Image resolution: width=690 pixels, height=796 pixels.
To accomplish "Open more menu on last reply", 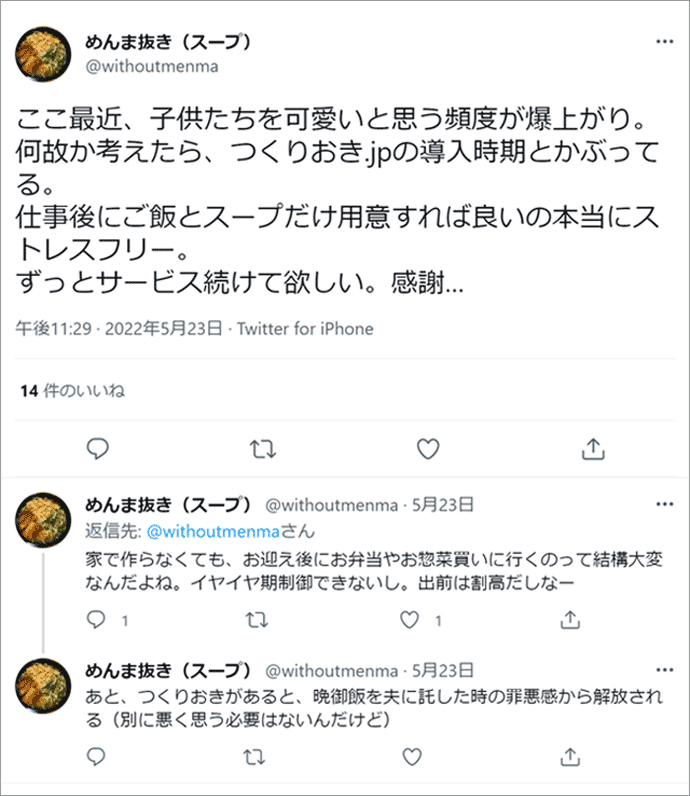I will [x=662, y=670].
